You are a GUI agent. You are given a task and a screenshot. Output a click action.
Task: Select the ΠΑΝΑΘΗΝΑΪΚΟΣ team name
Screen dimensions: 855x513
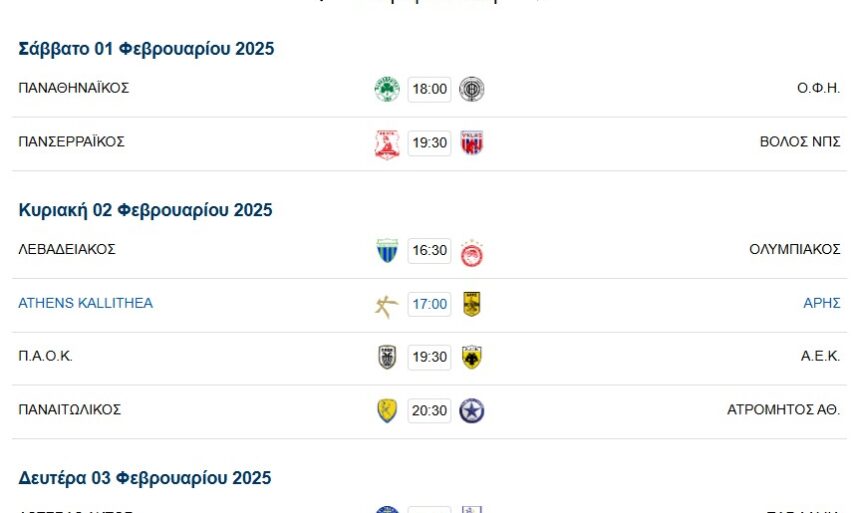(74, 88)
